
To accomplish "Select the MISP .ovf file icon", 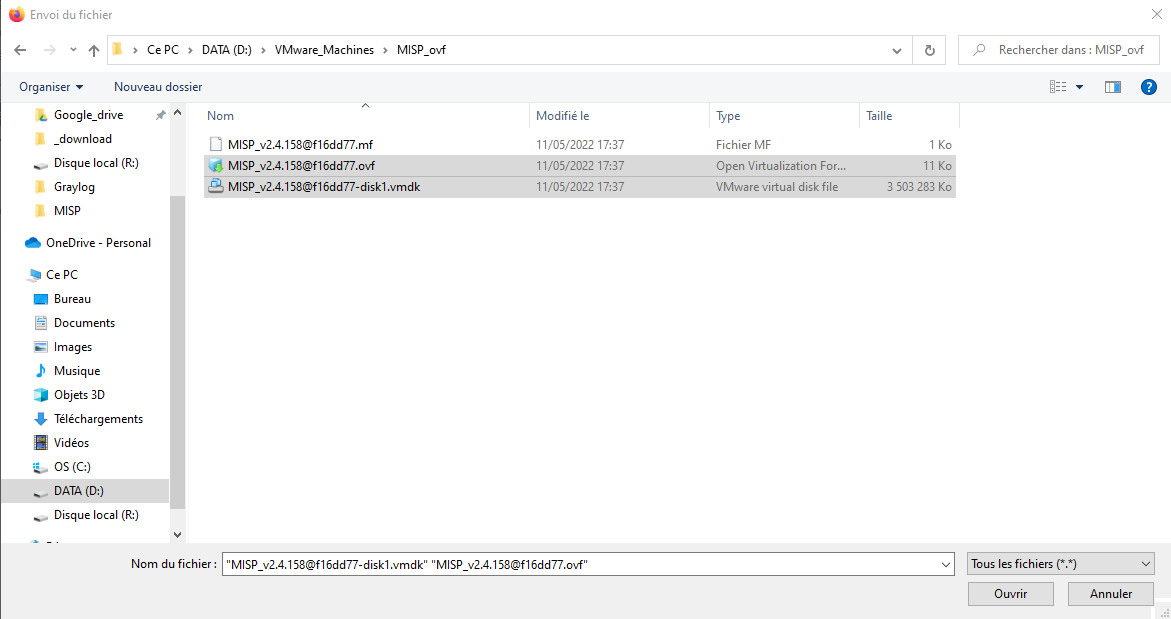I will pos(215,166).
